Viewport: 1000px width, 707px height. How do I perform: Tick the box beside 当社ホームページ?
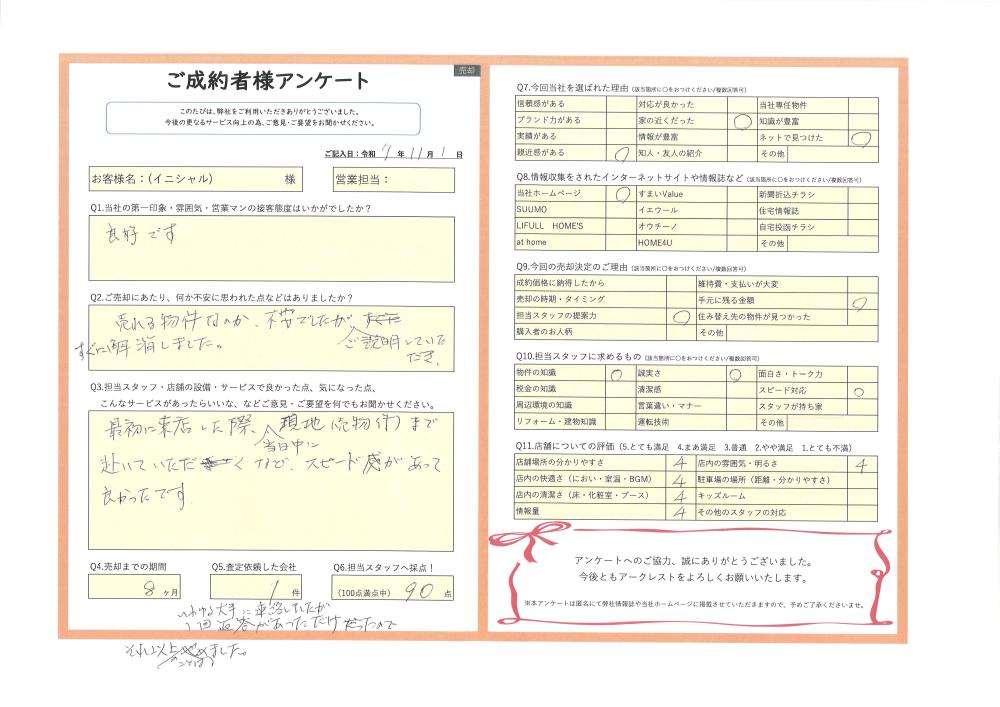[x=621, y=195]
